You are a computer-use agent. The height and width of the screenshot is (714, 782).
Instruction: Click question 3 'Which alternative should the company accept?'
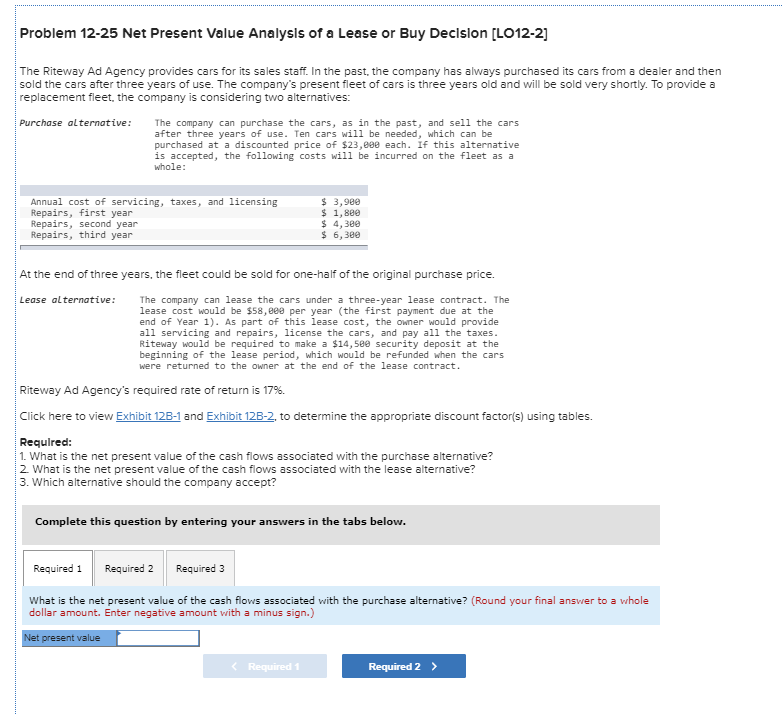pyautogui.click(x=148, y=482)
